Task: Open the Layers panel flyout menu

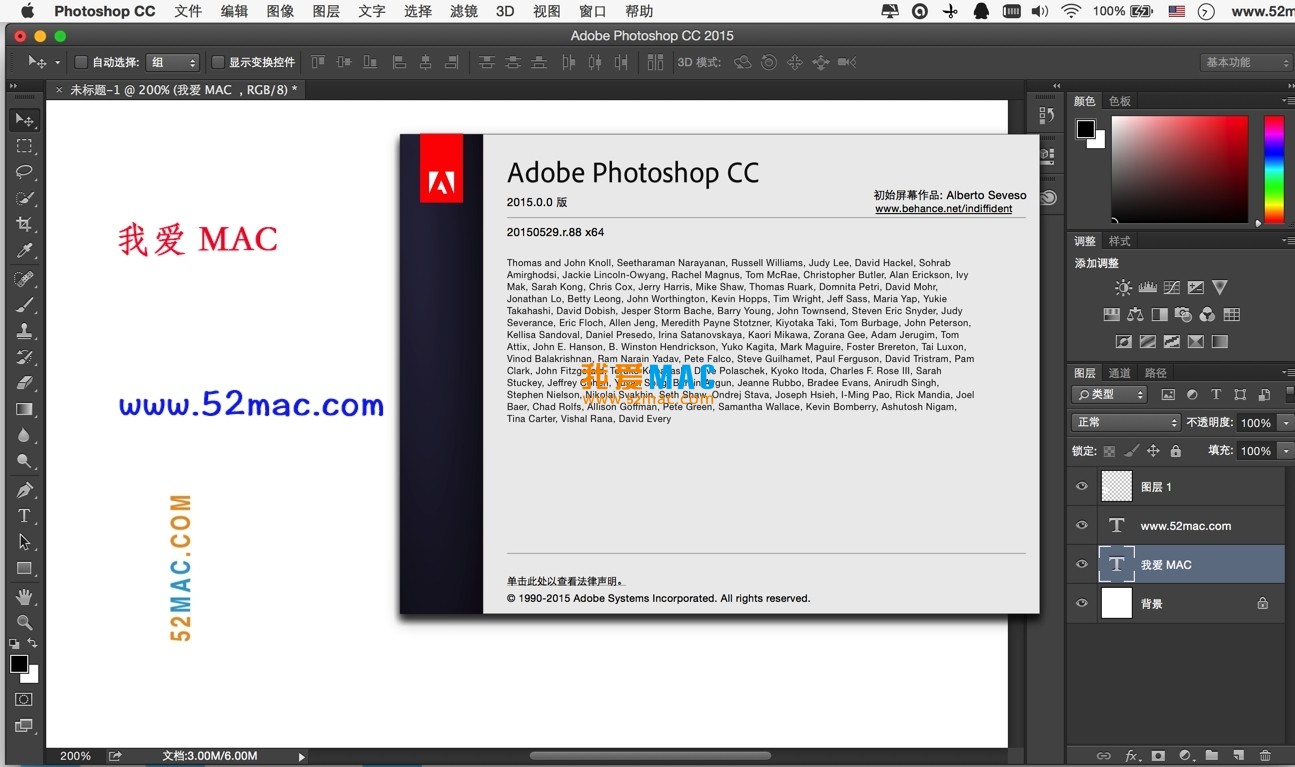Action: click(1287, 373)
